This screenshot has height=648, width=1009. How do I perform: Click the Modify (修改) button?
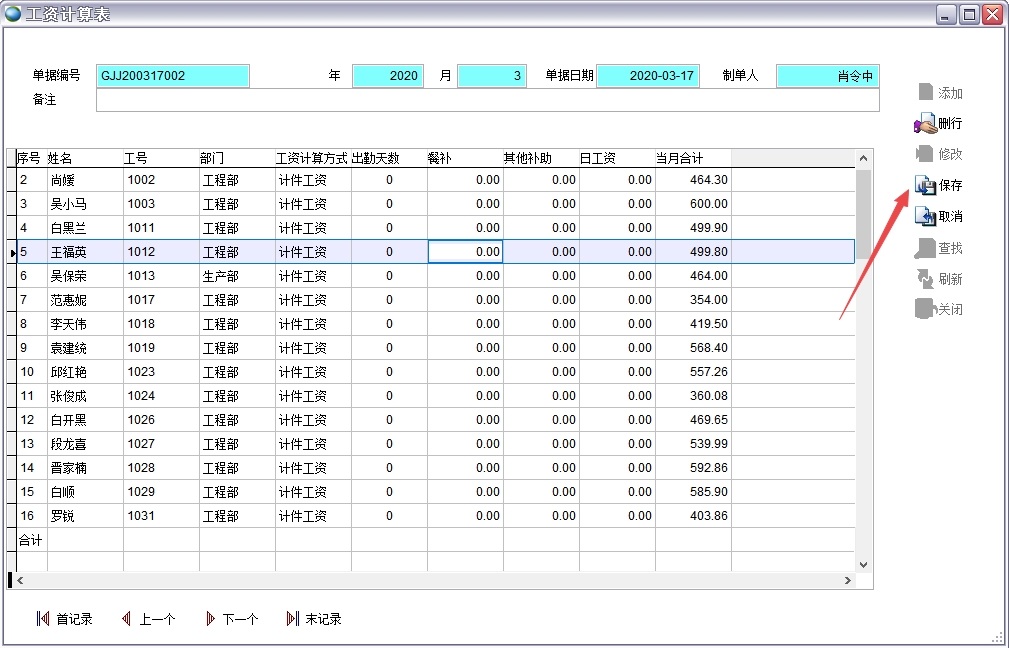pos(939,155)
